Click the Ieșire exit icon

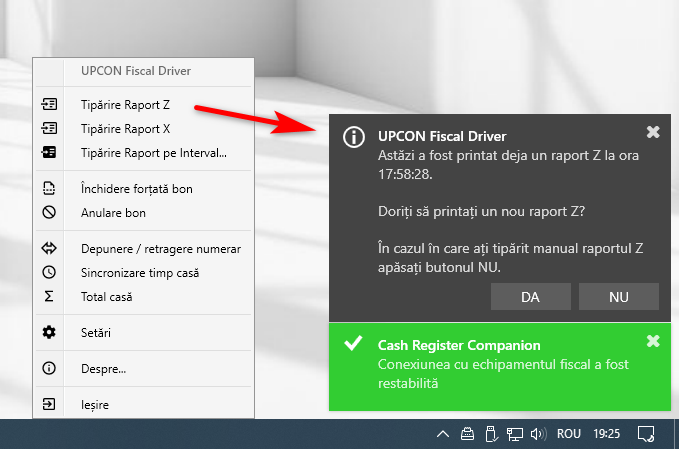coord(49,404)
